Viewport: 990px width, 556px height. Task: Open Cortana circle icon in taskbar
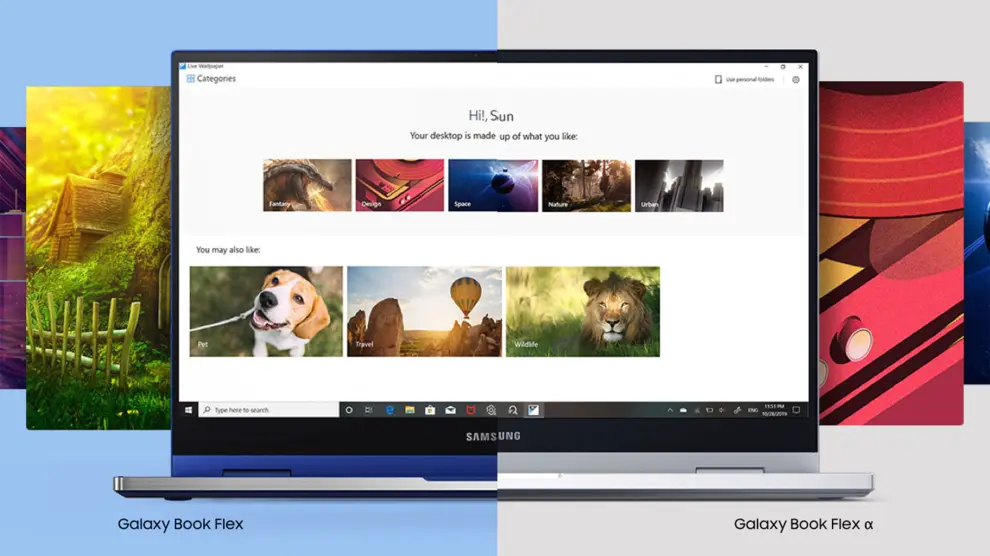click(349, 410)
